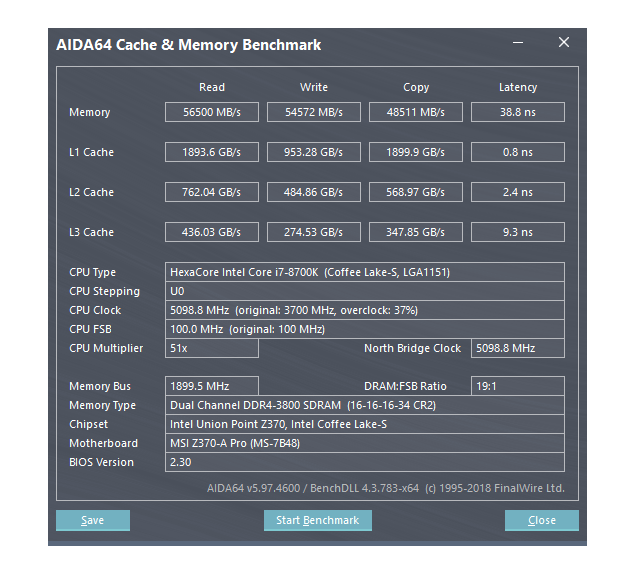Image resolution: width=637 pixels, height=588 pixels.
Task: Click CPU Stepping value U0
Action: coord(365,291)
